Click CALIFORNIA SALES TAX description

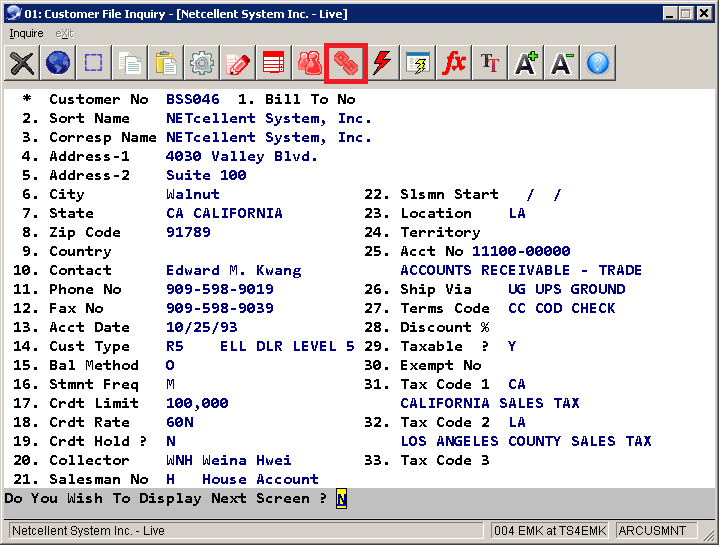tap(490, 403)
